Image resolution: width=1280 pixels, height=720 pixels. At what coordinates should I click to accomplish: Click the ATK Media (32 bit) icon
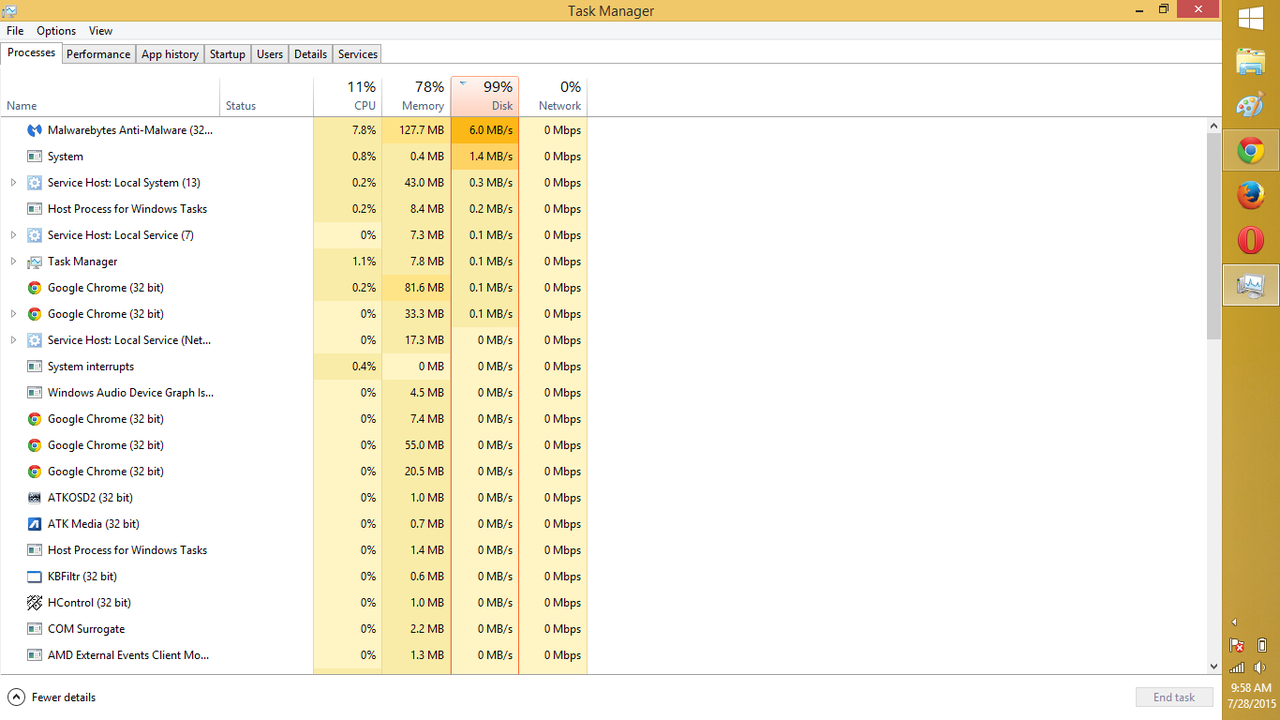click(35, 524)
